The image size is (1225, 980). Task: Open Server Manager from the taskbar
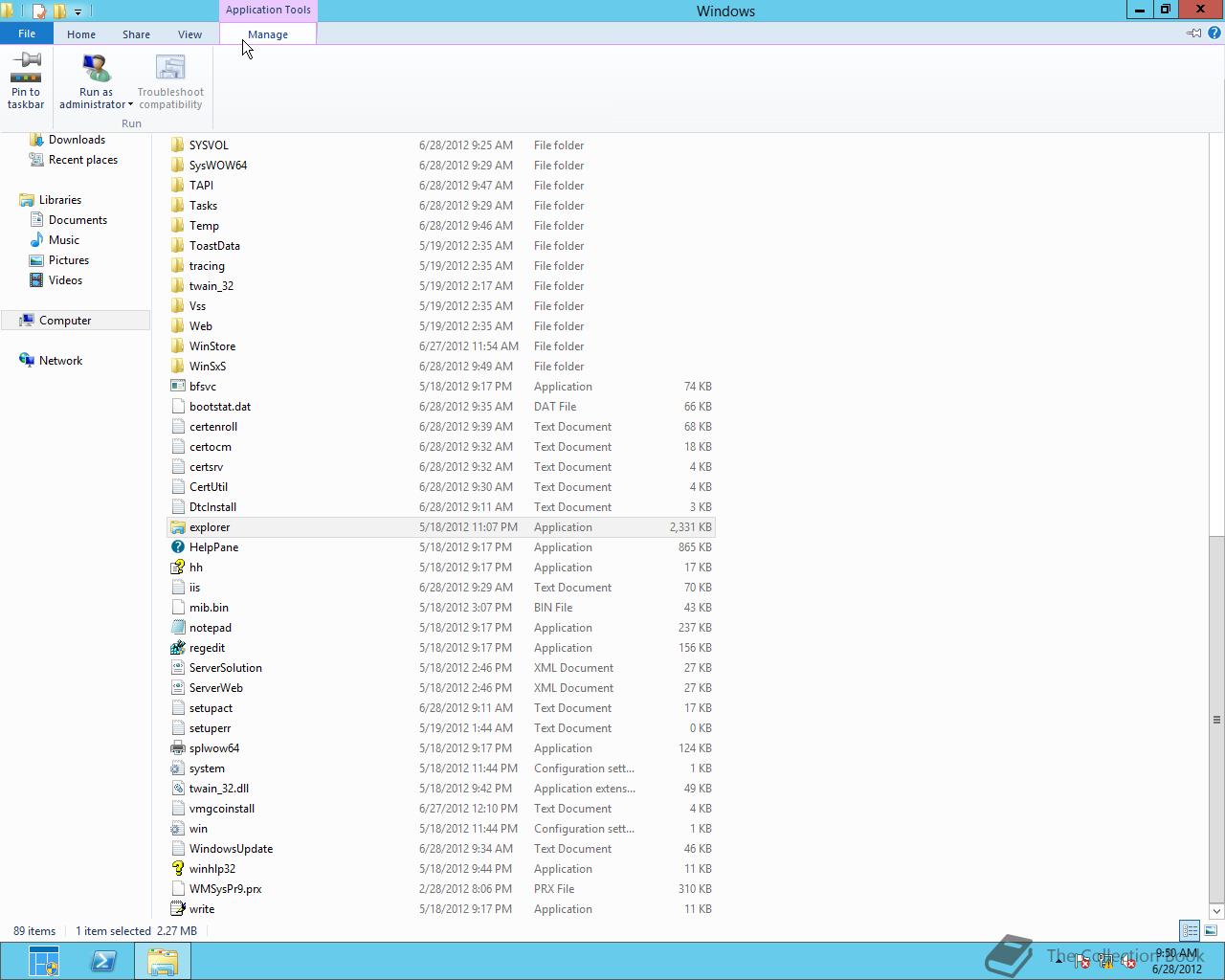[43, 961]
